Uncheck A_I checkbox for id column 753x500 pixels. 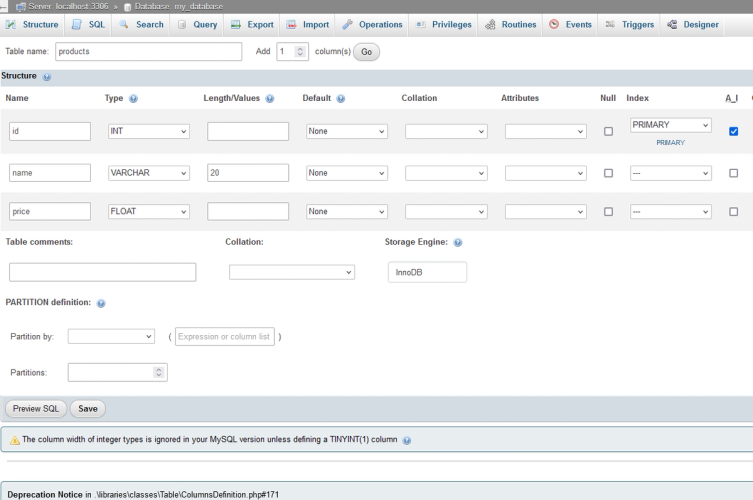pos(733,131)
